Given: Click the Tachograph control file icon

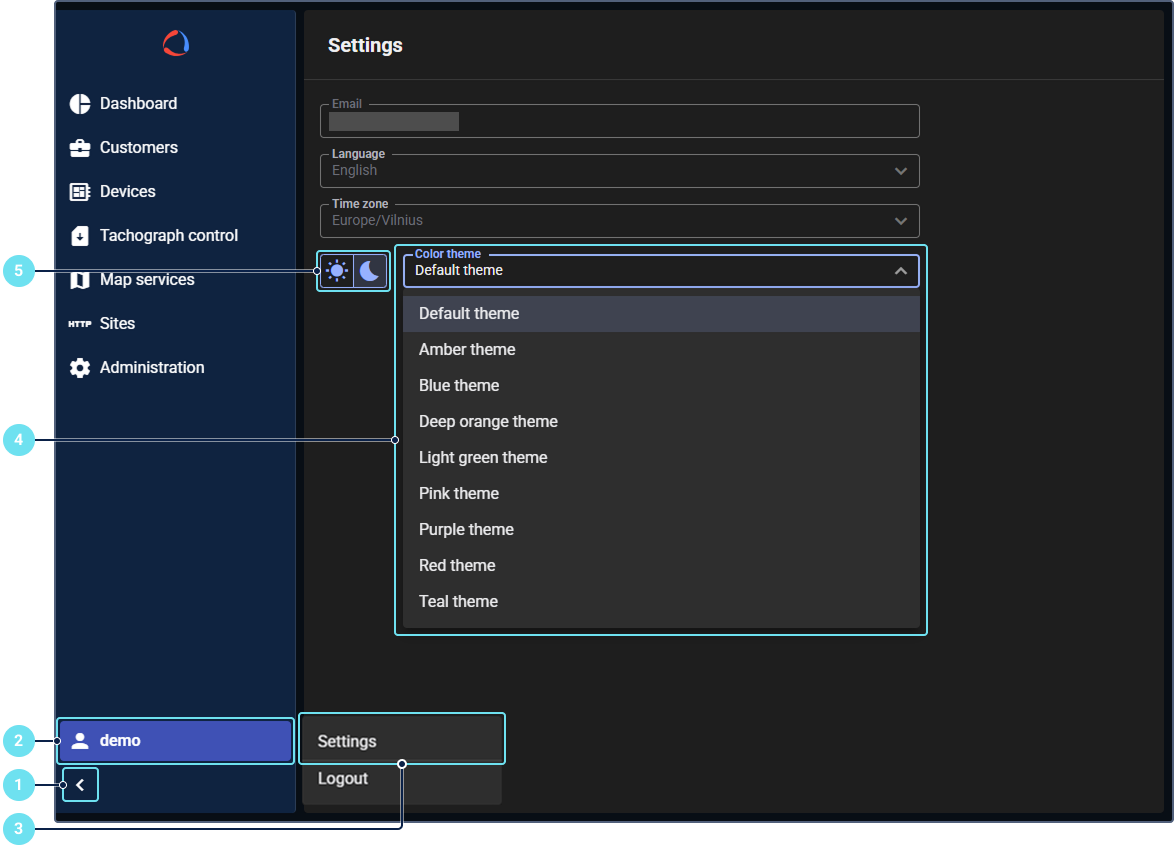Looking at the screenshot, I should (x=80, y=236).
